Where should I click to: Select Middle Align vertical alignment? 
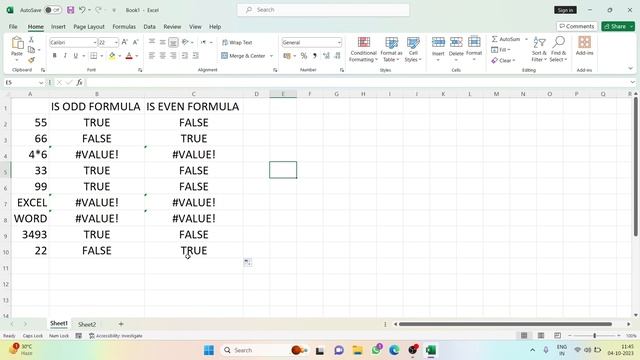(x=162, y=42)
